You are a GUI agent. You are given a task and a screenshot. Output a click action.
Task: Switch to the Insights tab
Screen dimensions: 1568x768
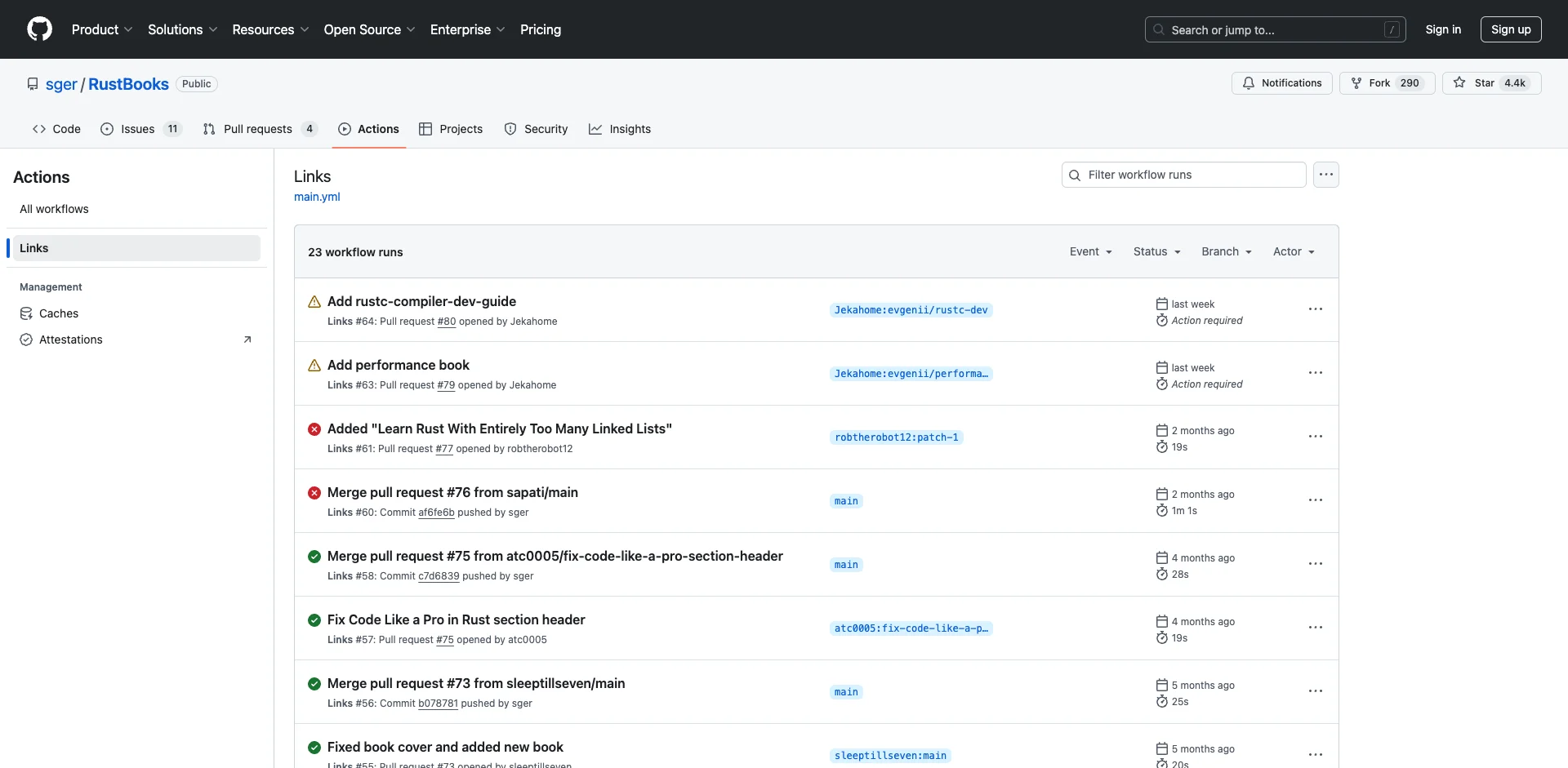click(620, 129)
